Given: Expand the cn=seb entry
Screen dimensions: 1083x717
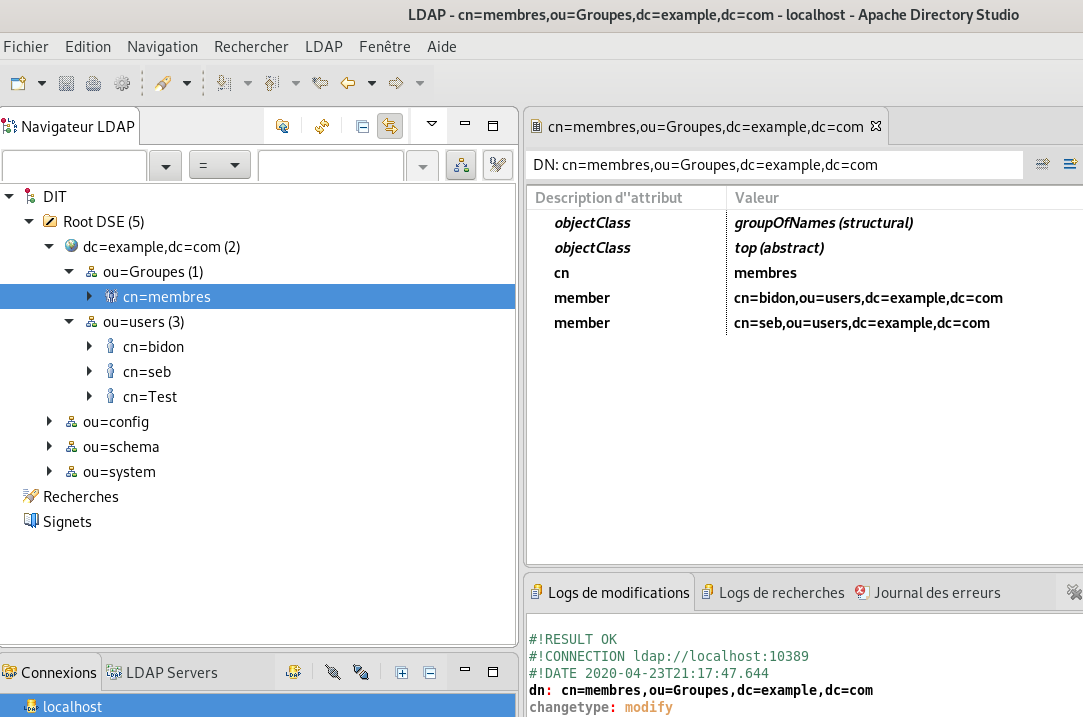Looking at the screenshot, I should pos(89,371).
